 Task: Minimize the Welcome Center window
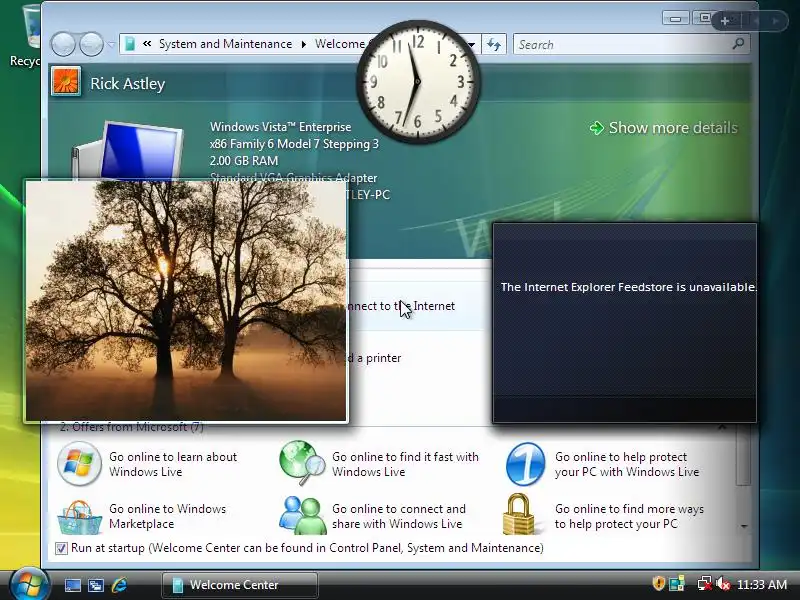tap(676, 18)
